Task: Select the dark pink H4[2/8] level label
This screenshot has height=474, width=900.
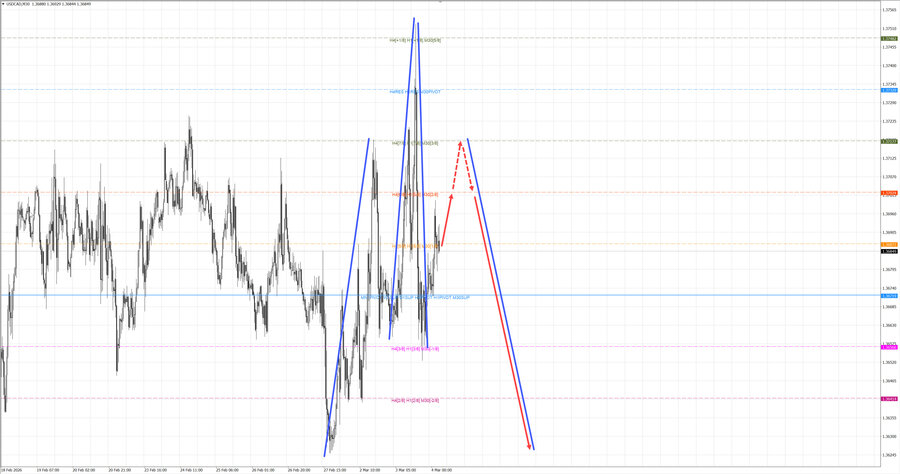Action: (415, 401)
